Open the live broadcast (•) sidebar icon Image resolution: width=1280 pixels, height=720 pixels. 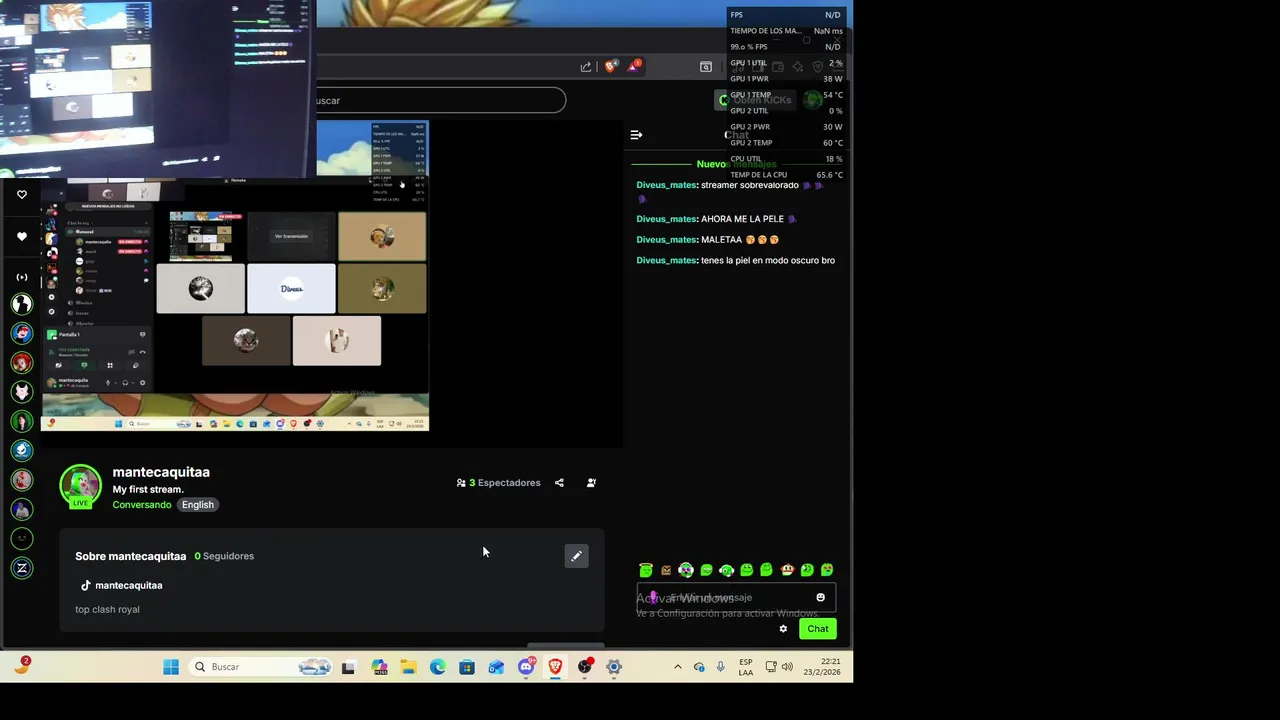point(22,277)
